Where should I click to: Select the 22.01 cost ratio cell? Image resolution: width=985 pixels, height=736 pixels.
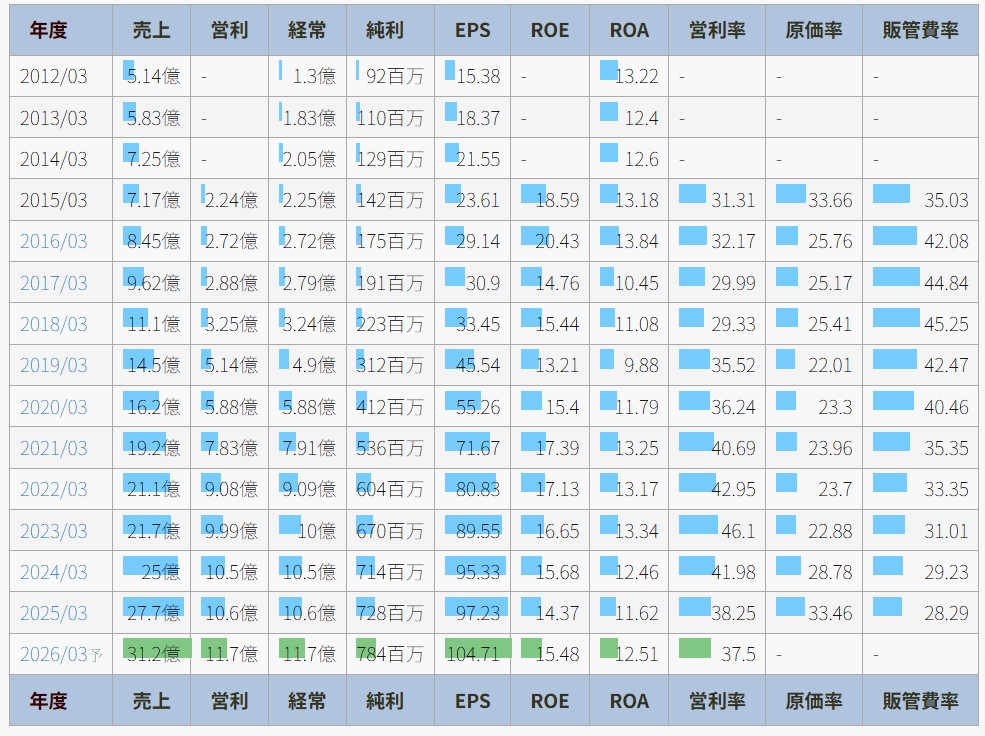(814, 365)
